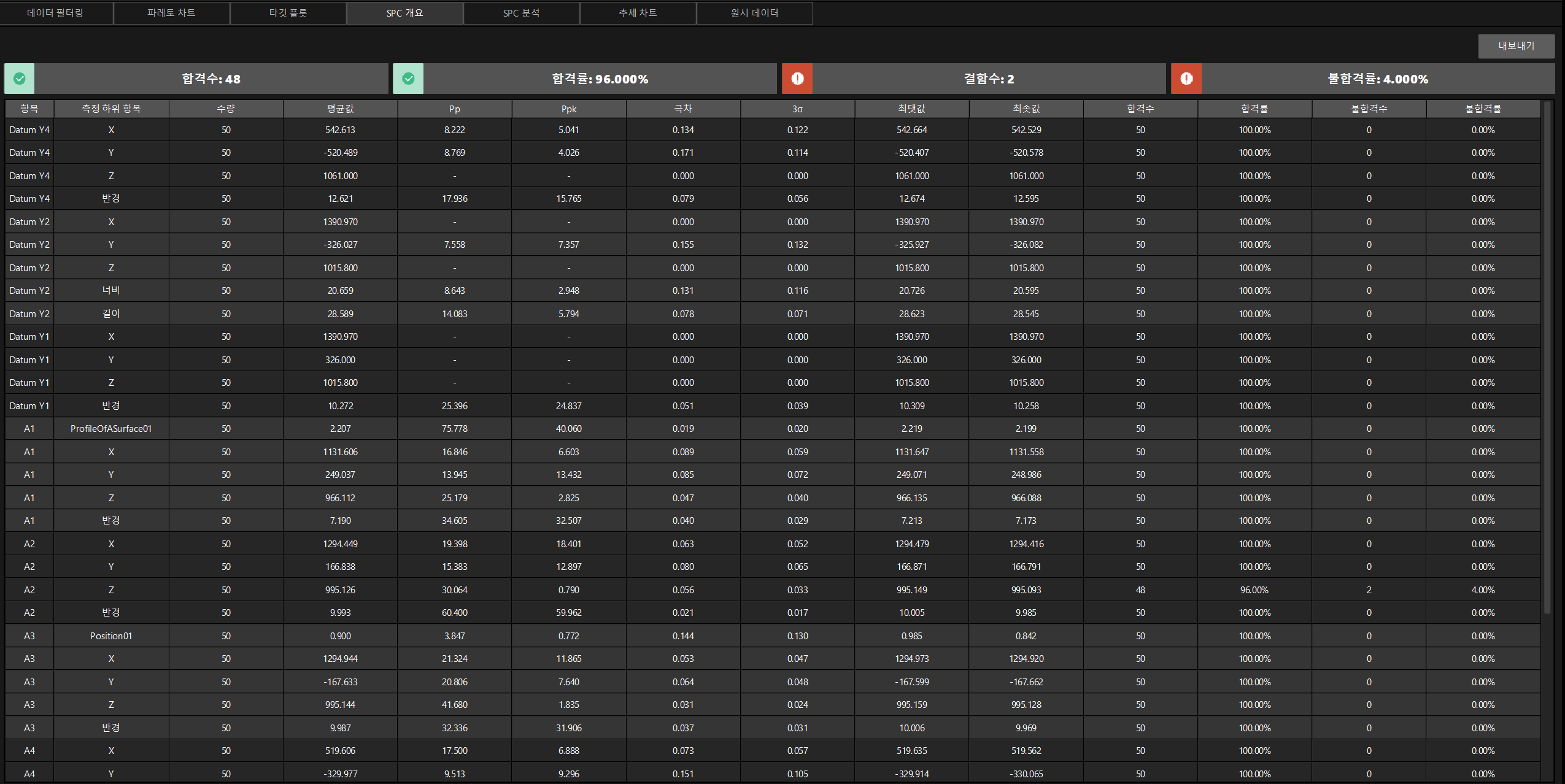Click the 내보내기 export button

pyautogui.click(x=1517, y=46)
